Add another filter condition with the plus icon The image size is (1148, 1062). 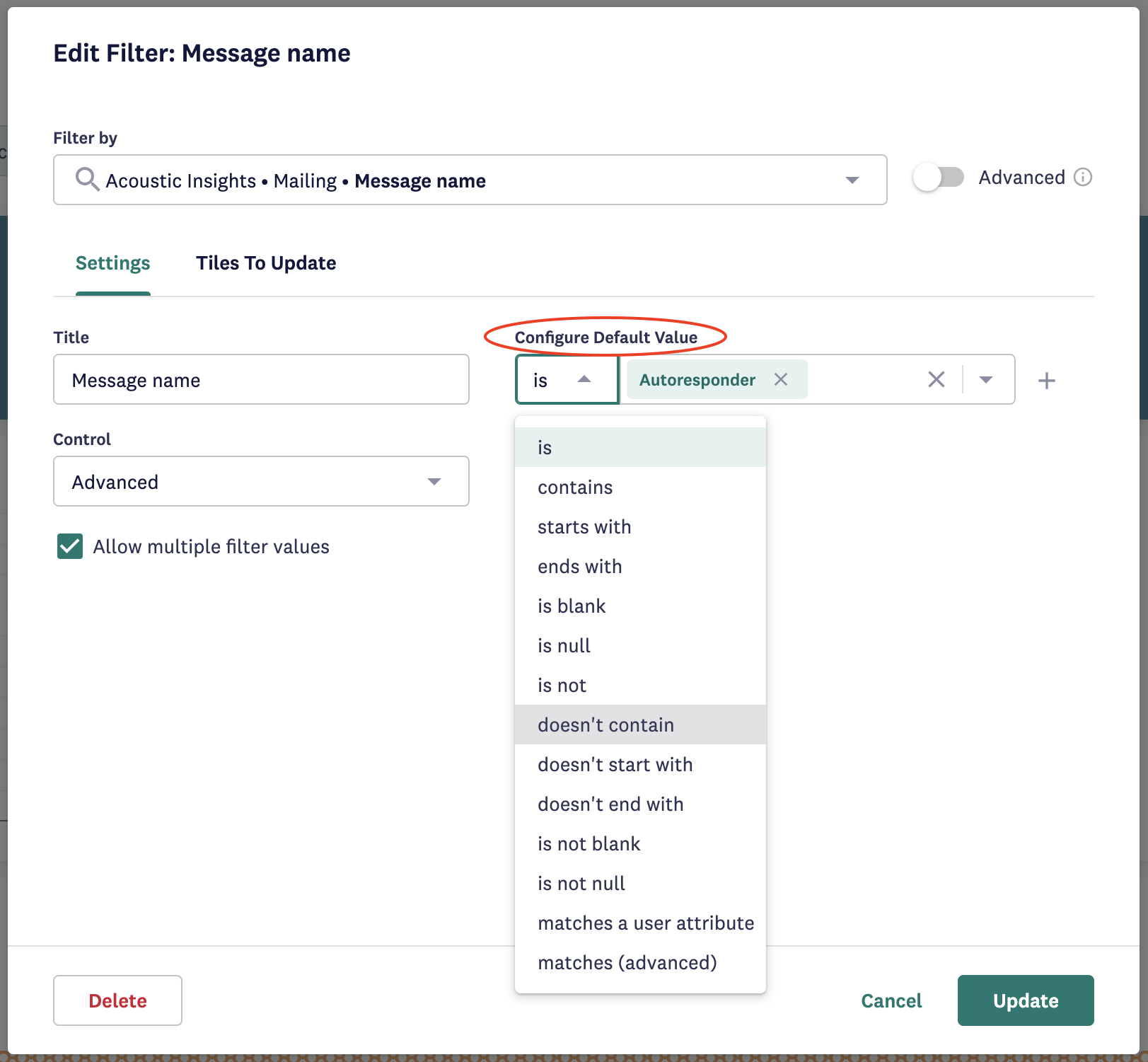pos(1046,381)
